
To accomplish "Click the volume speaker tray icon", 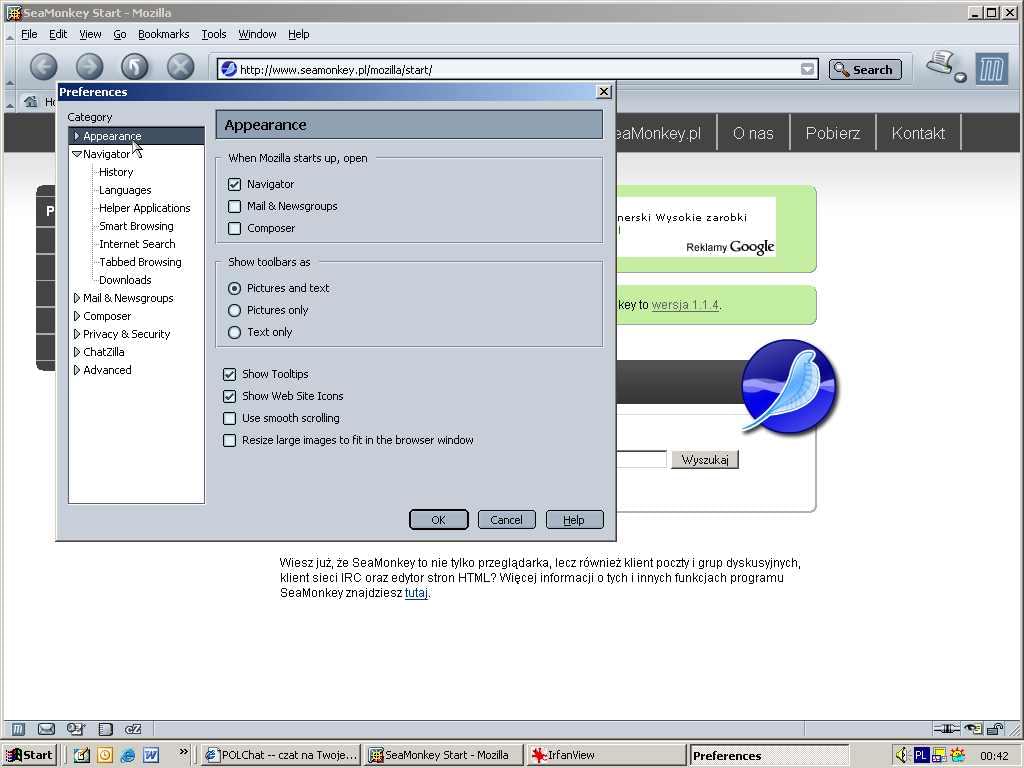I will click(x=901, y=756).
